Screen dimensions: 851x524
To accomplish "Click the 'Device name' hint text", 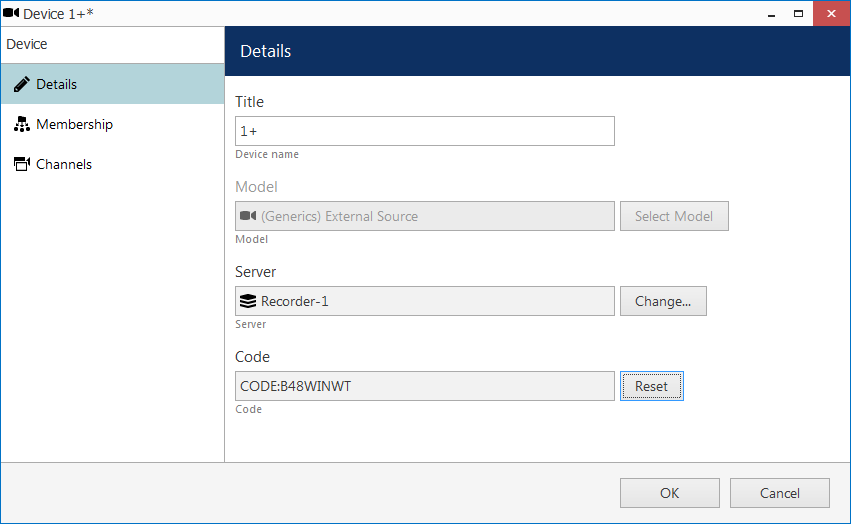I will coord(267,154).
